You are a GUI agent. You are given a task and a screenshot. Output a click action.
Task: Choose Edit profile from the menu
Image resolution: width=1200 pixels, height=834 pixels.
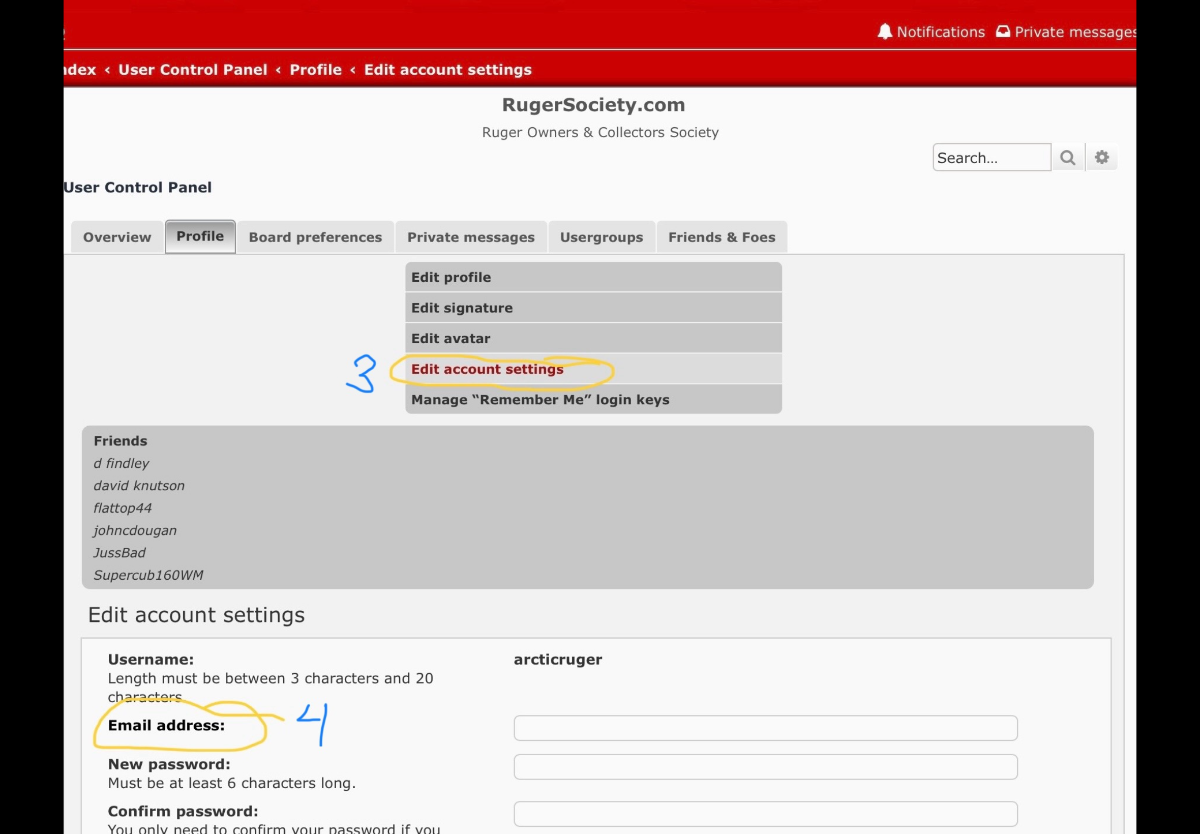451,277
